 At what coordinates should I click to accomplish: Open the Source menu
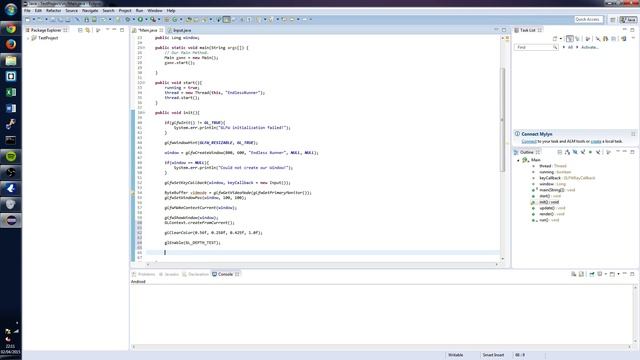[x=71, y=11]
